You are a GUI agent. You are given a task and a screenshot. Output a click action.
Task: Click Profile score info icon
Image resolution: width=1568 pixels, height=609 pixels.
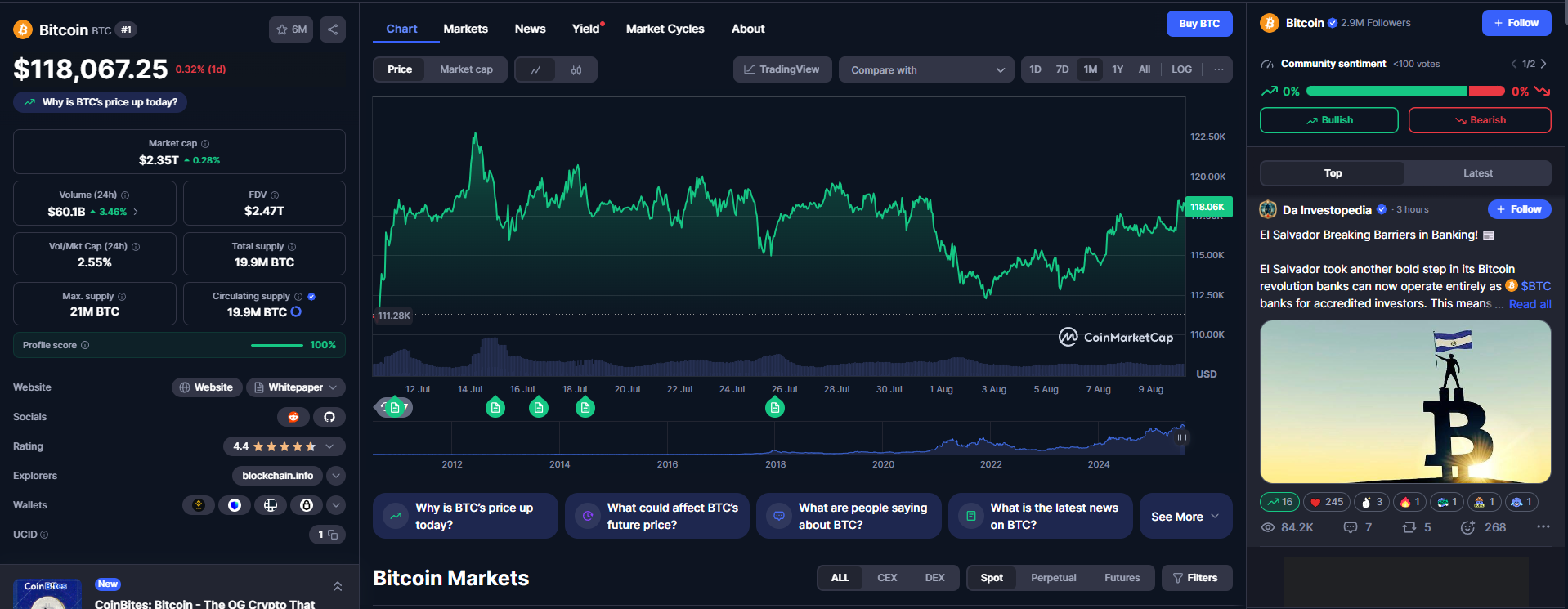tap(85, 345)
